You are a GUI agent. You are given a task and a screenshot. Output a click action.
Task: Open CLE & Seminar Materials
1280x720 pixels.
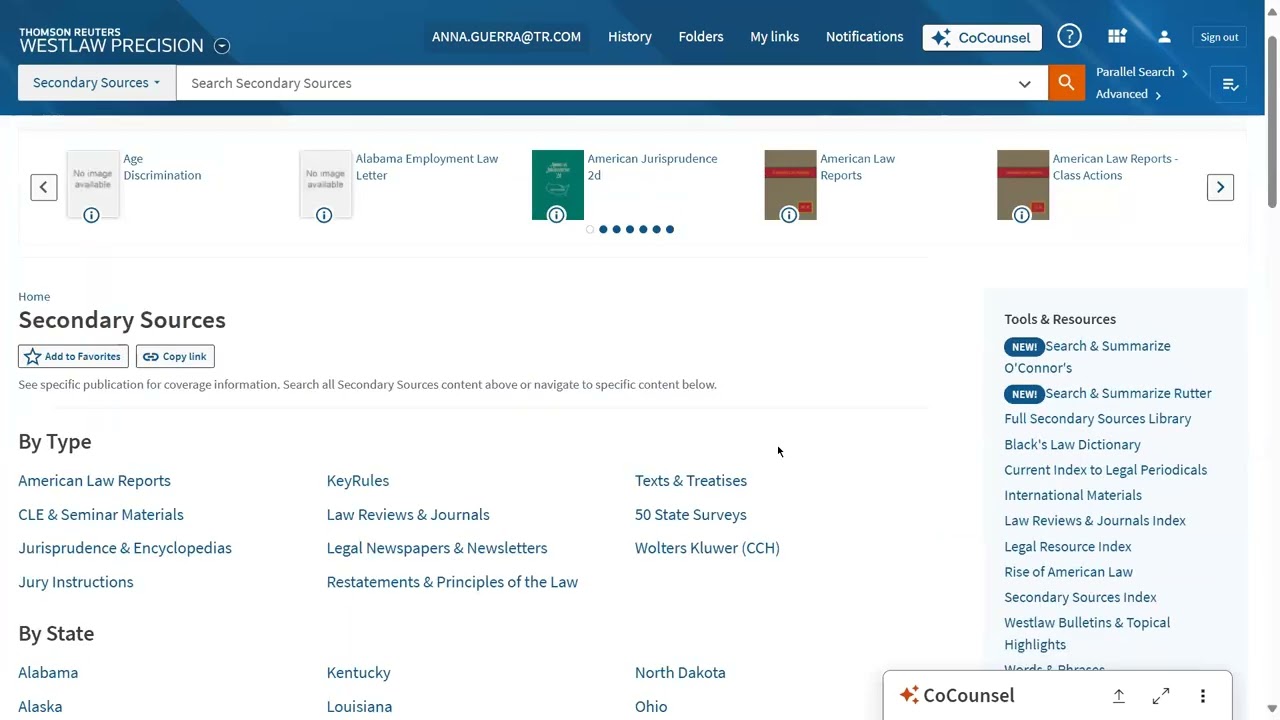coord(101,515)
